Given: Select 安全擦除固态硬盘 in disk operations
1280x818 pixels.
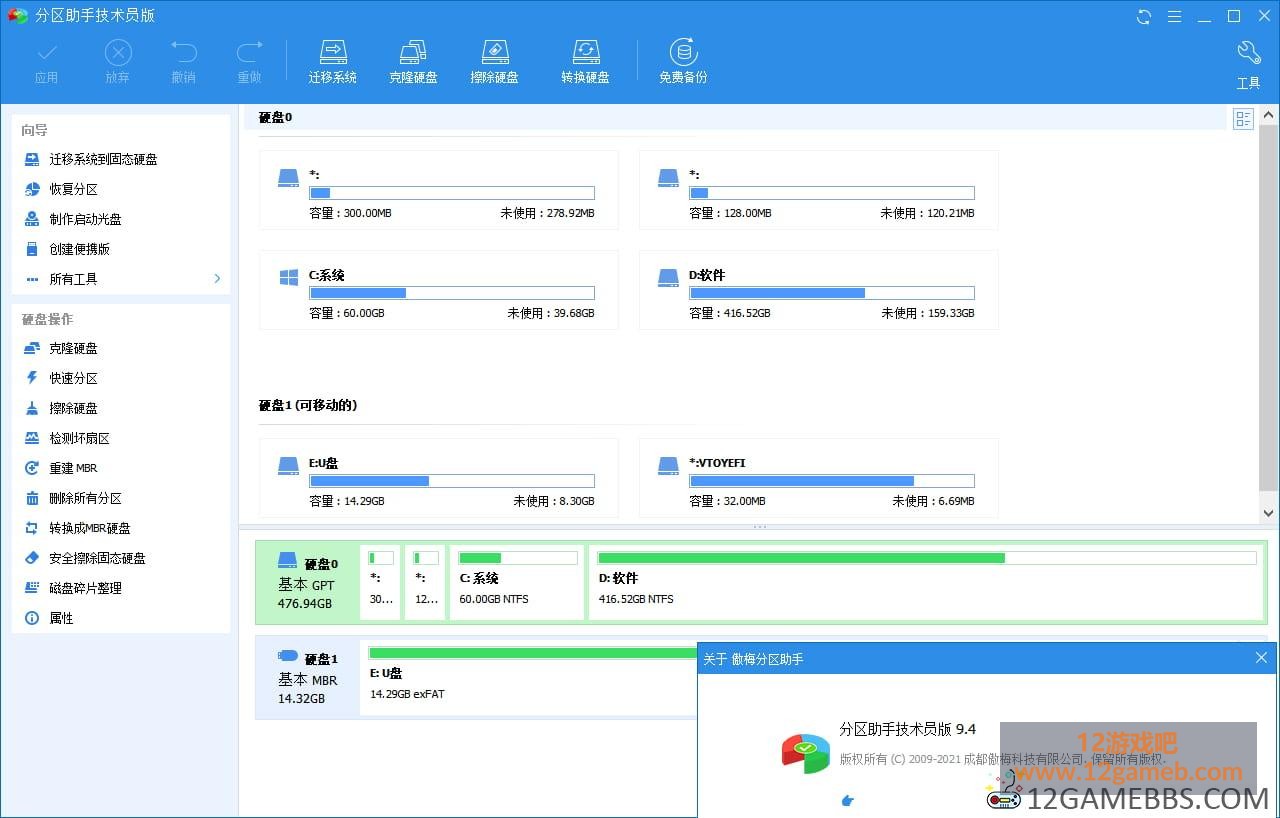Looking at the screenshot, I should 98,558.
